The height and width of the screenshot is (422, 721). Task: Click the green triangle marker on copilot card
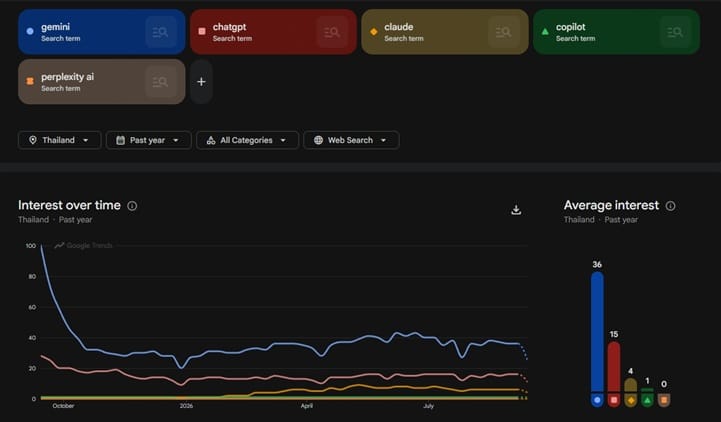545,32
